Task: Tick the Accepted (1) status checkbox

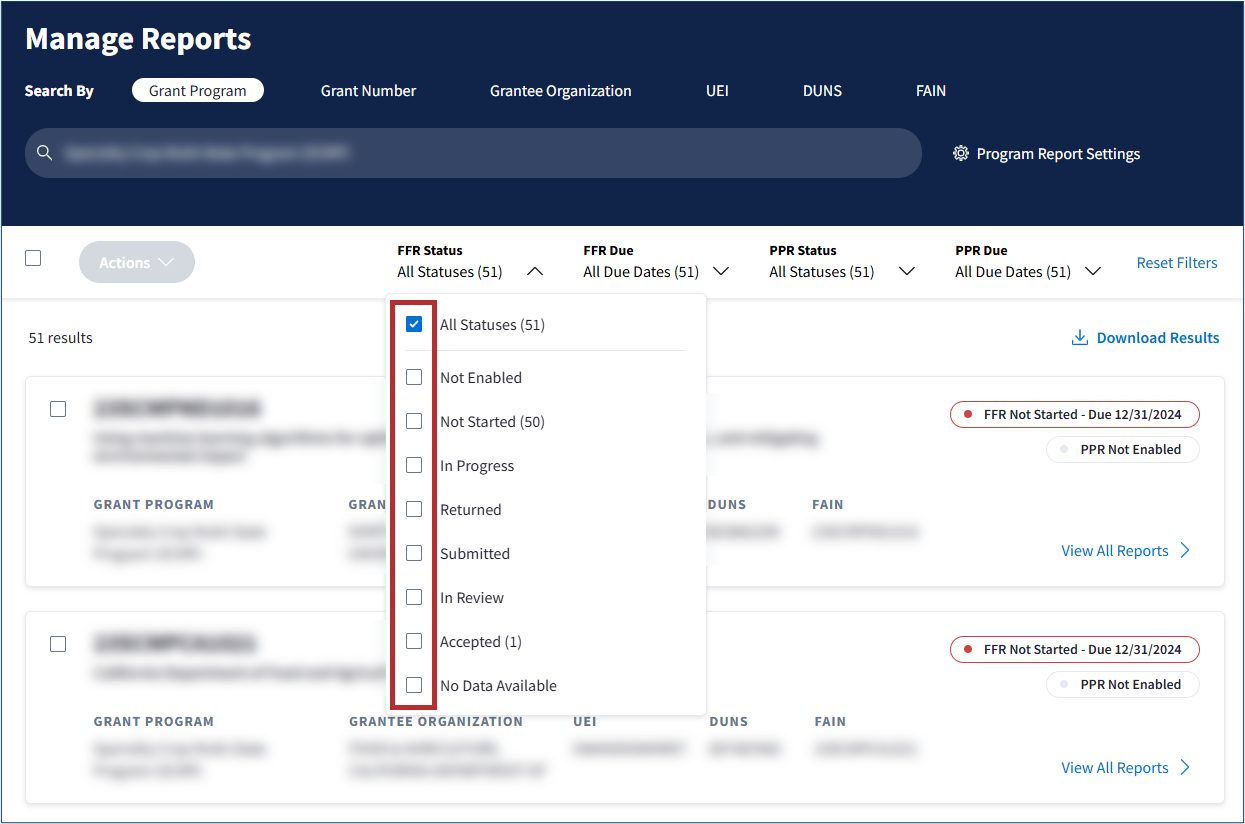Action: (414, 641)
